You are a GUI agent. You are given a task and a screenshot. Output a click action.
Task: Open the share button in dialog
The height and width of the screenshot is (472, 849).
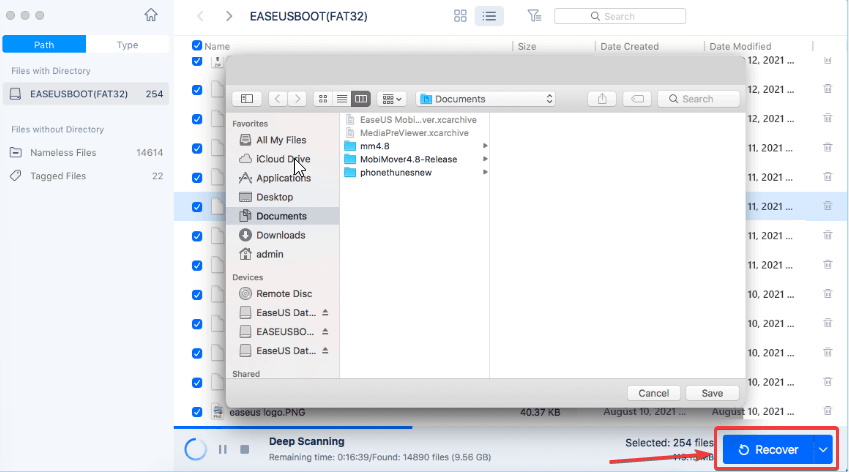pyautogui.click(x=602, y=99)
